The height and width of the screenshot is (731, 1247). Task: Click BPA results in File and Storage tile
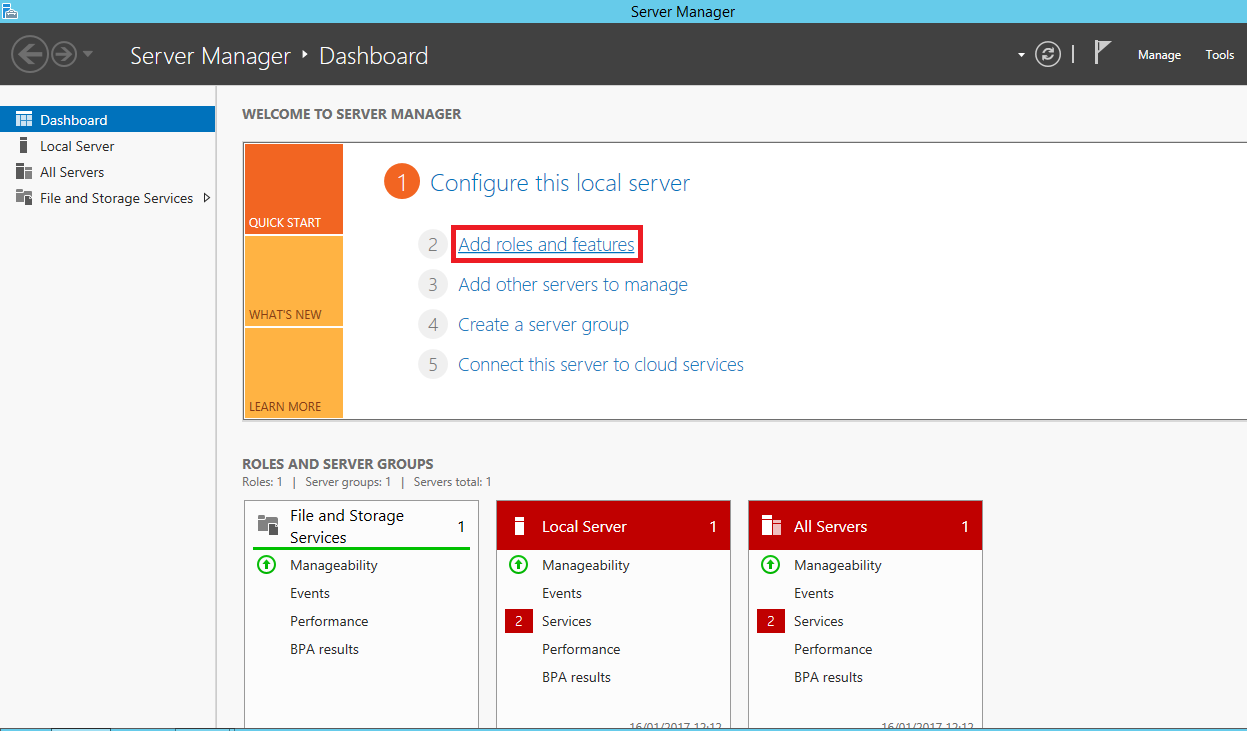(324, 649)
